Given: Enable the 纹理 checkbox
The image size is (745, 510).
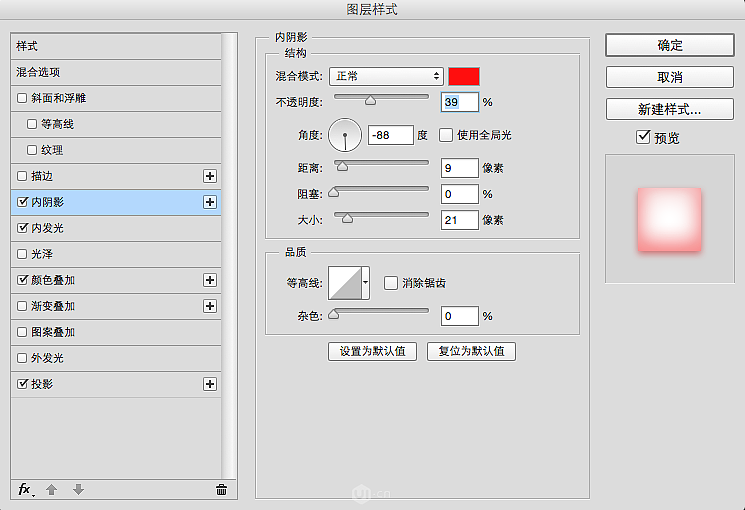Looking at the screenshot, I should tap(32, 150).
